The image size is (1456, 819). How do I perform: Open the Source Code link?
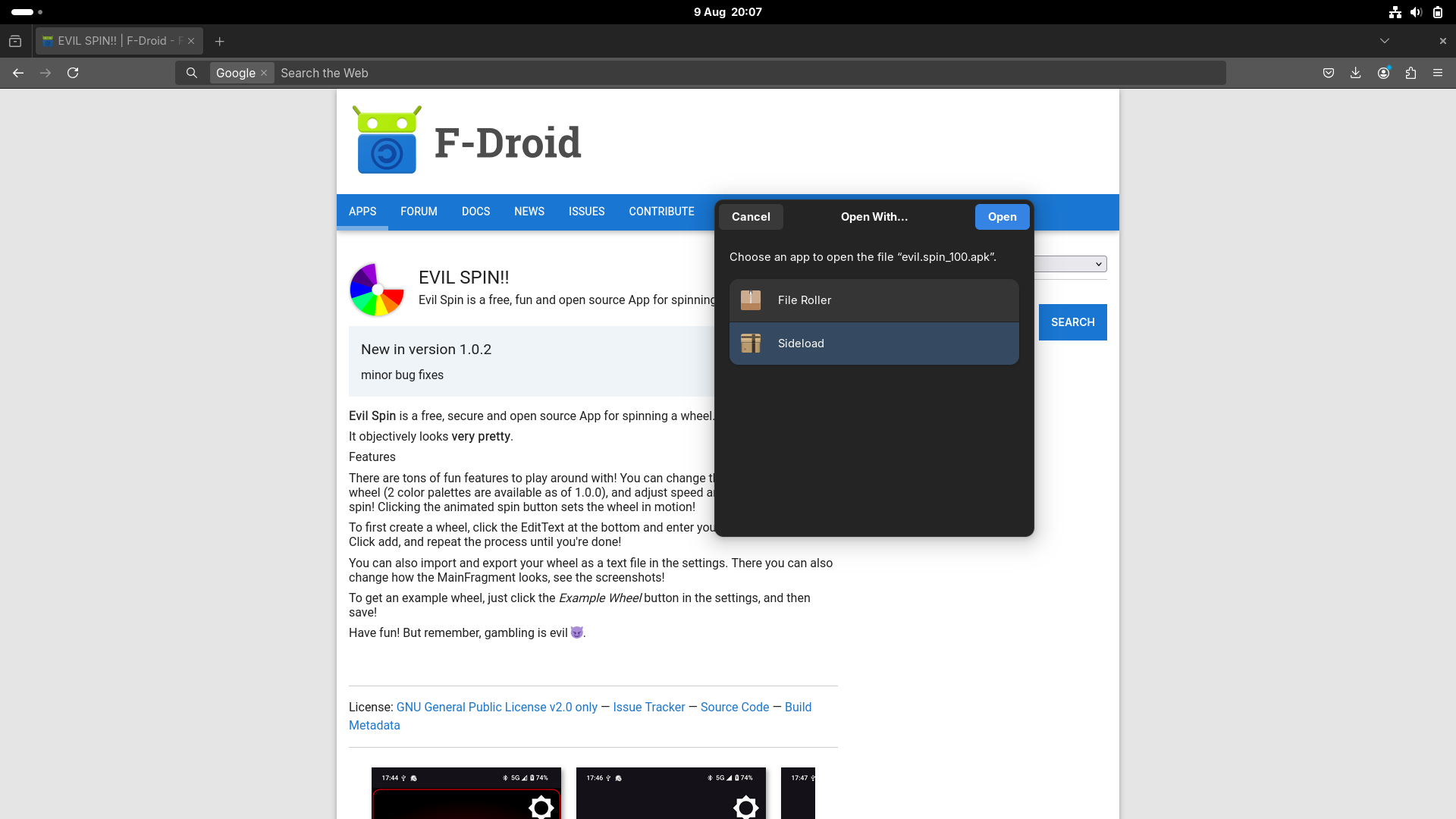tap(735, 707)
